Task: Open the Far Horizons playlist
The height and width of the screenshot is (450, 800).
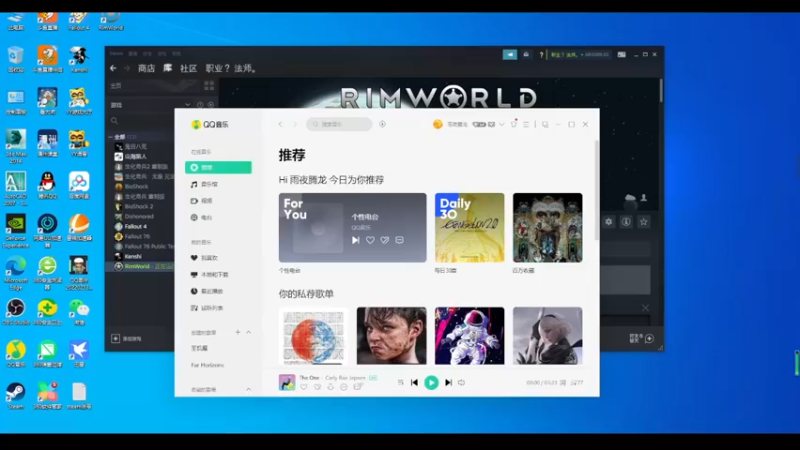Action: point(208,365)
